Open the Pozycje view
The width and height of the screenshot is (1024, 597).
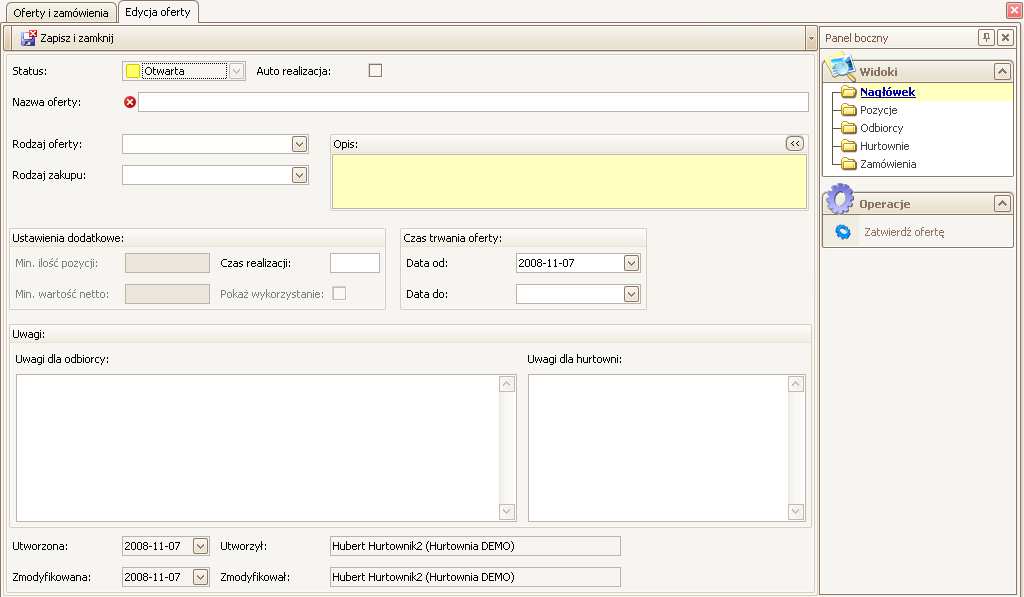tap(878, 110)
